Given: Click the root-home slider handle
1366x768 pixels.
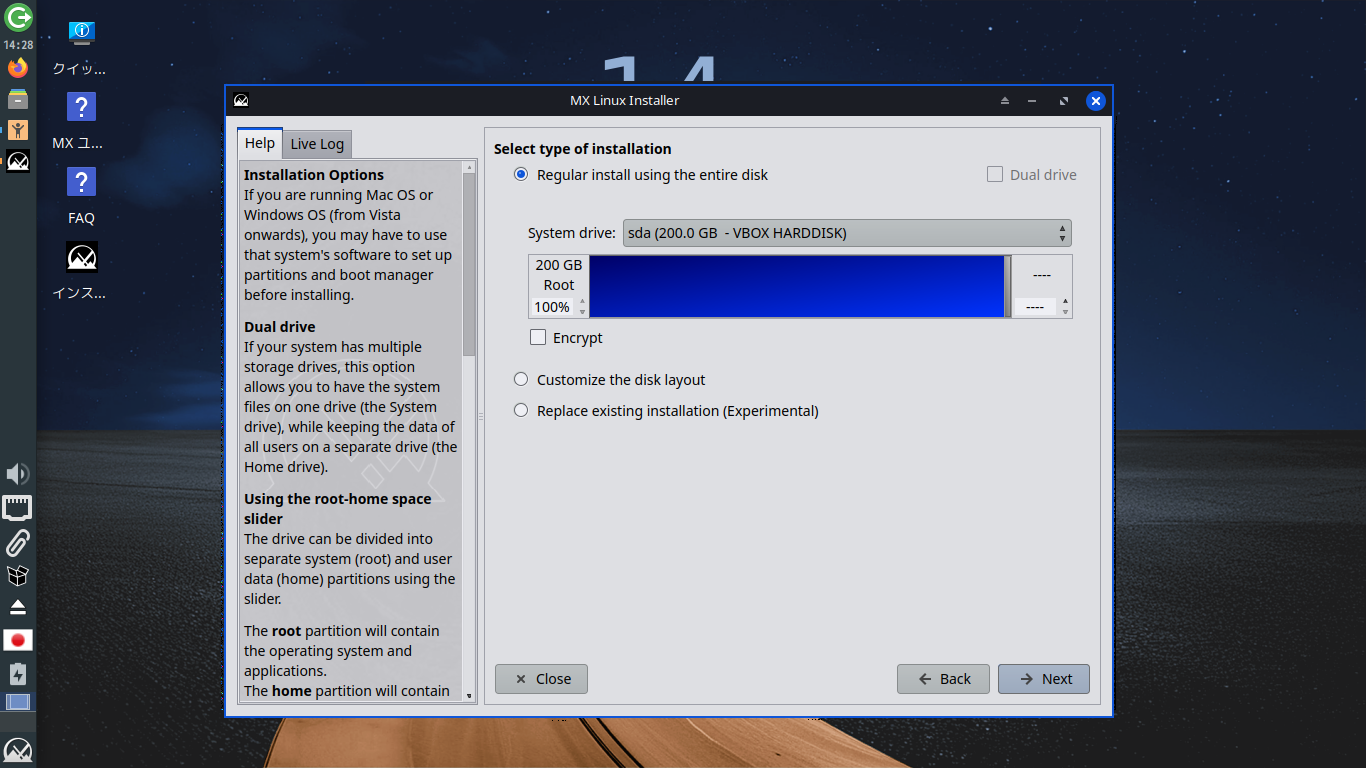Looking at the screenshot, I should pyautogui.click(x=1008, y=287).
